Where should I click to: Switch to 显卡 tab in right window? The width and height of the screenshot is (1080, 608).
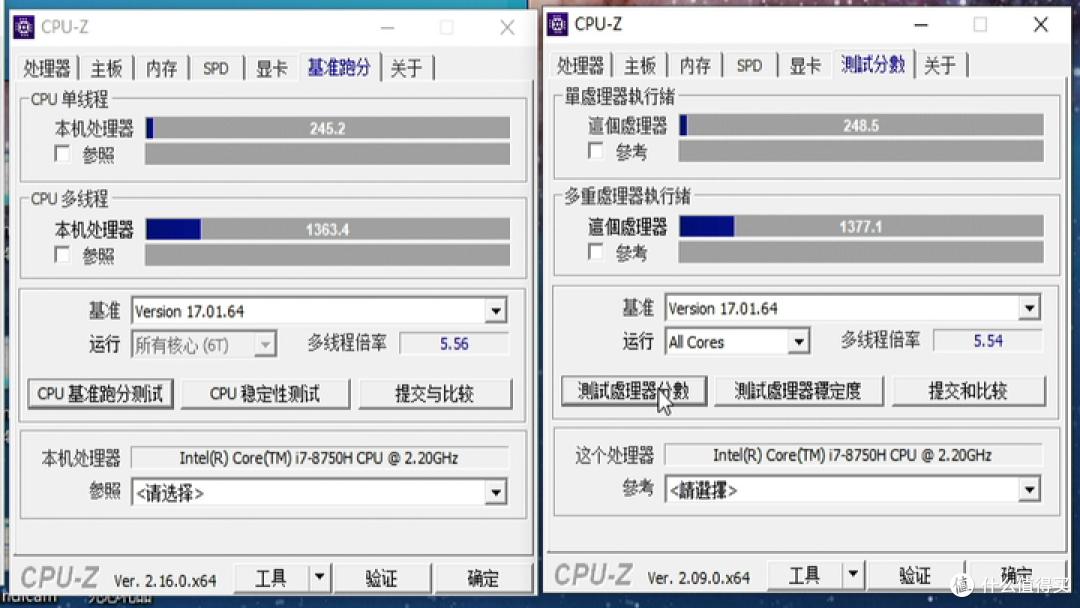[x=805, y=65]
